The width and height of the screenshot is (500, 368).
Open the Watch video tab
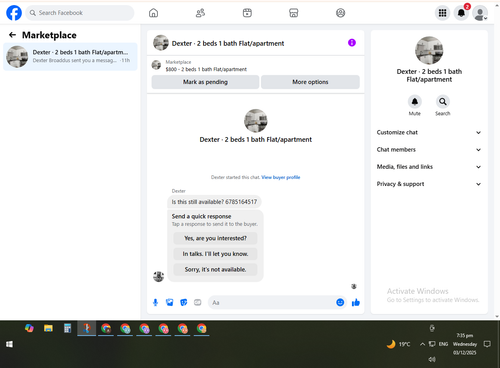click(247, 13)
